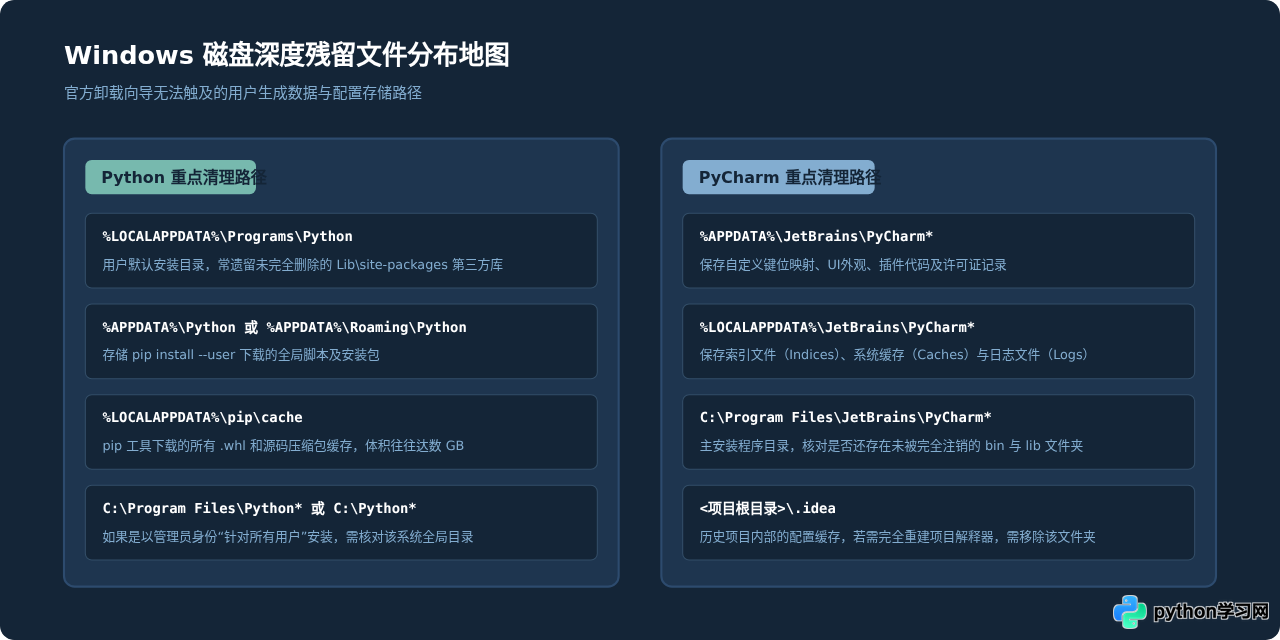Click the Python logo icon at bottom right

1130,611
